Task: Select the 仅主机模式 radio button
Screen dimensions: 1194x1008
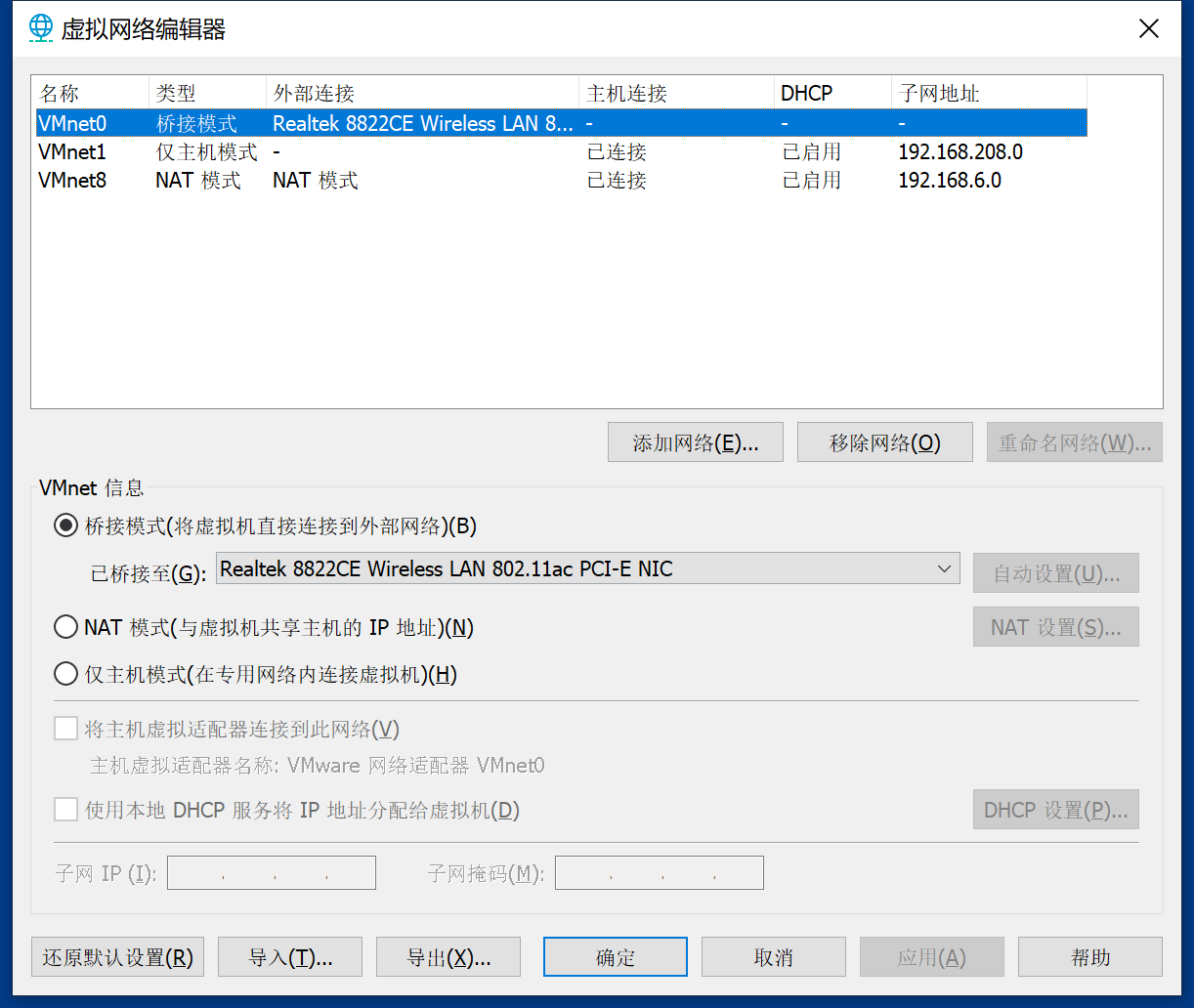Action: [x=65, y=674]
